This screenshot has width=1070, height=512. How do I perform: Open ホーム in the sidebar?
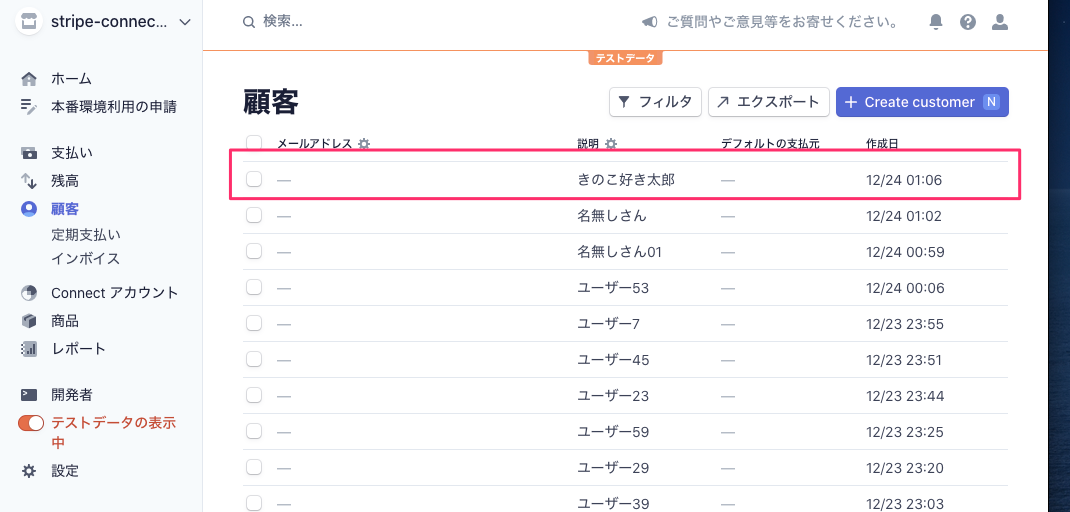coord(71,79)
